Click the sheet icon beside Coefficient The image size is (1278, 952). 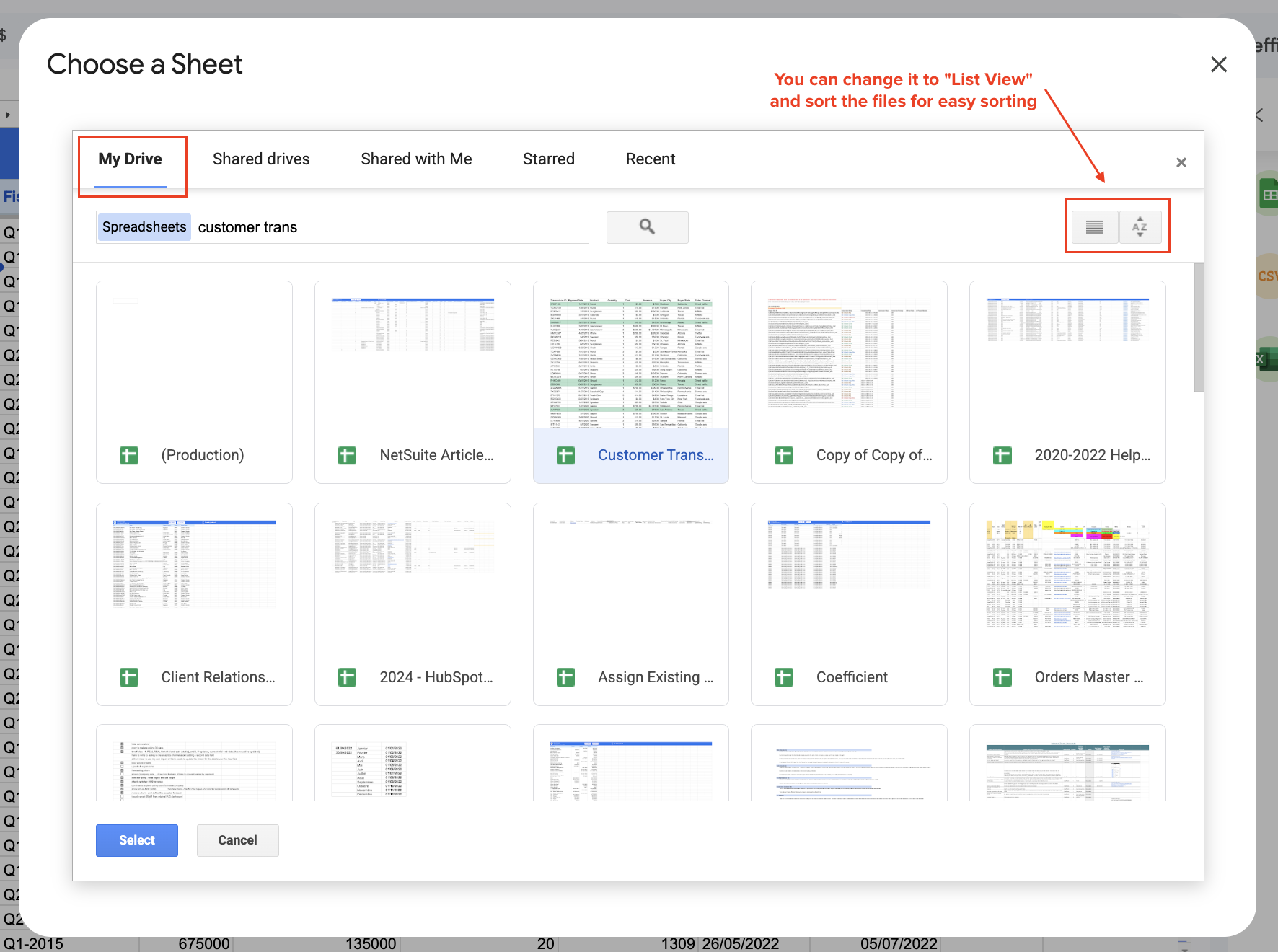click(x=783, y=677)
